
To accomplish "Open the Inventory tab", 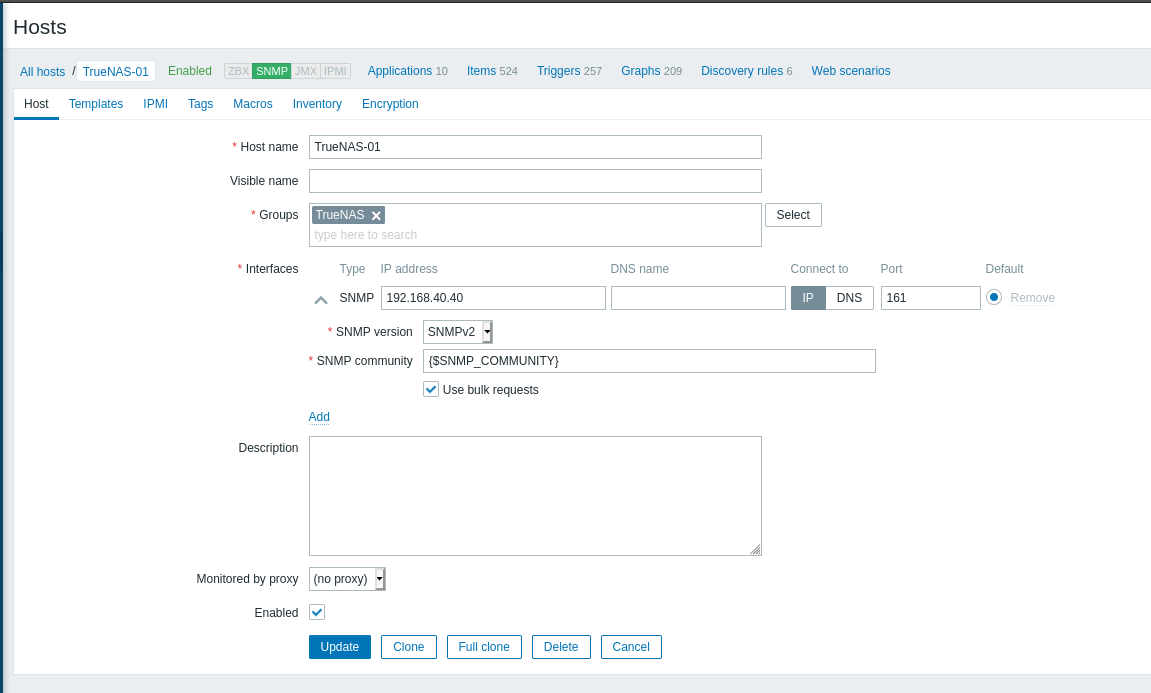I will pyautogui.click(x=317, y=104).
